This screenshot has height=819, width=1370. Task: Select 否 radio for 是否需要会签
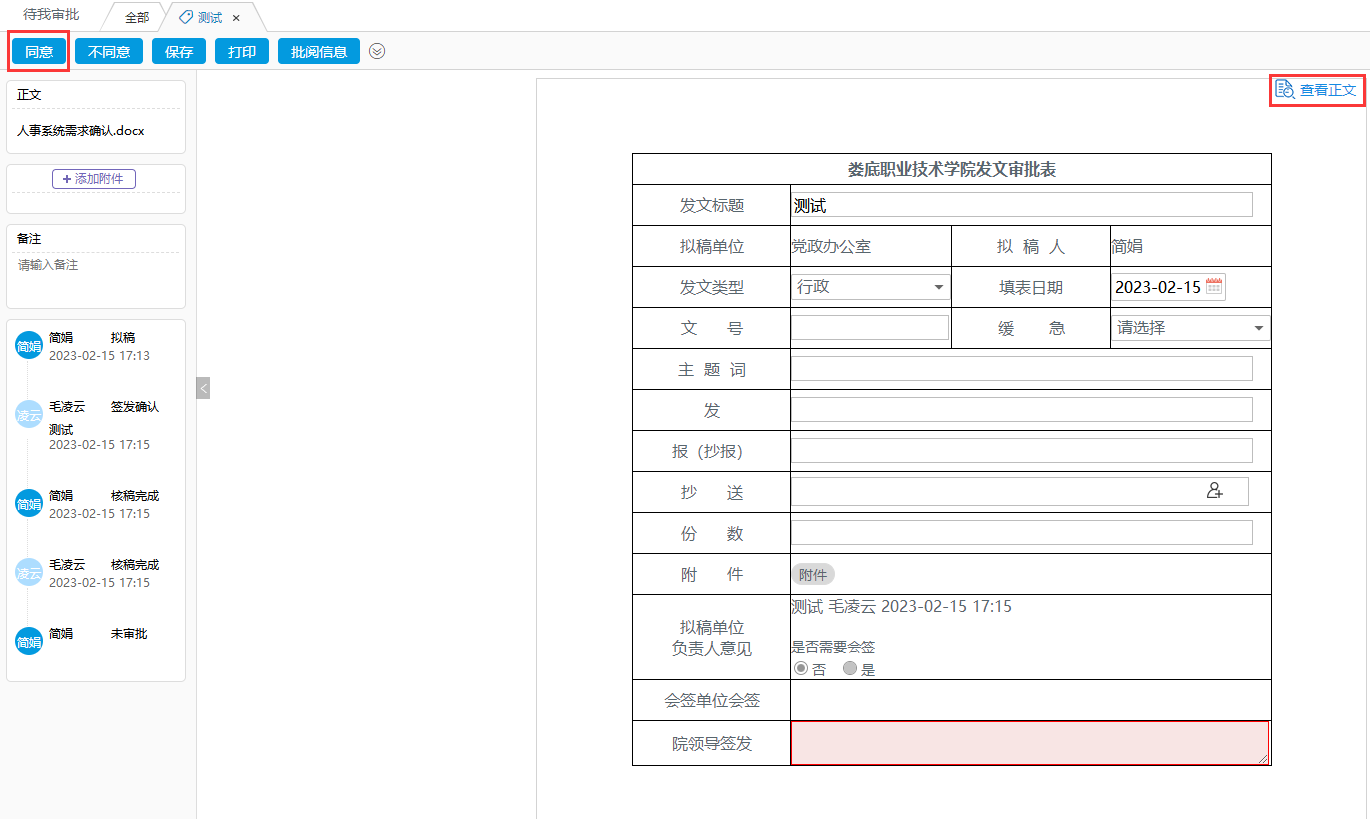tap(800, 669)
